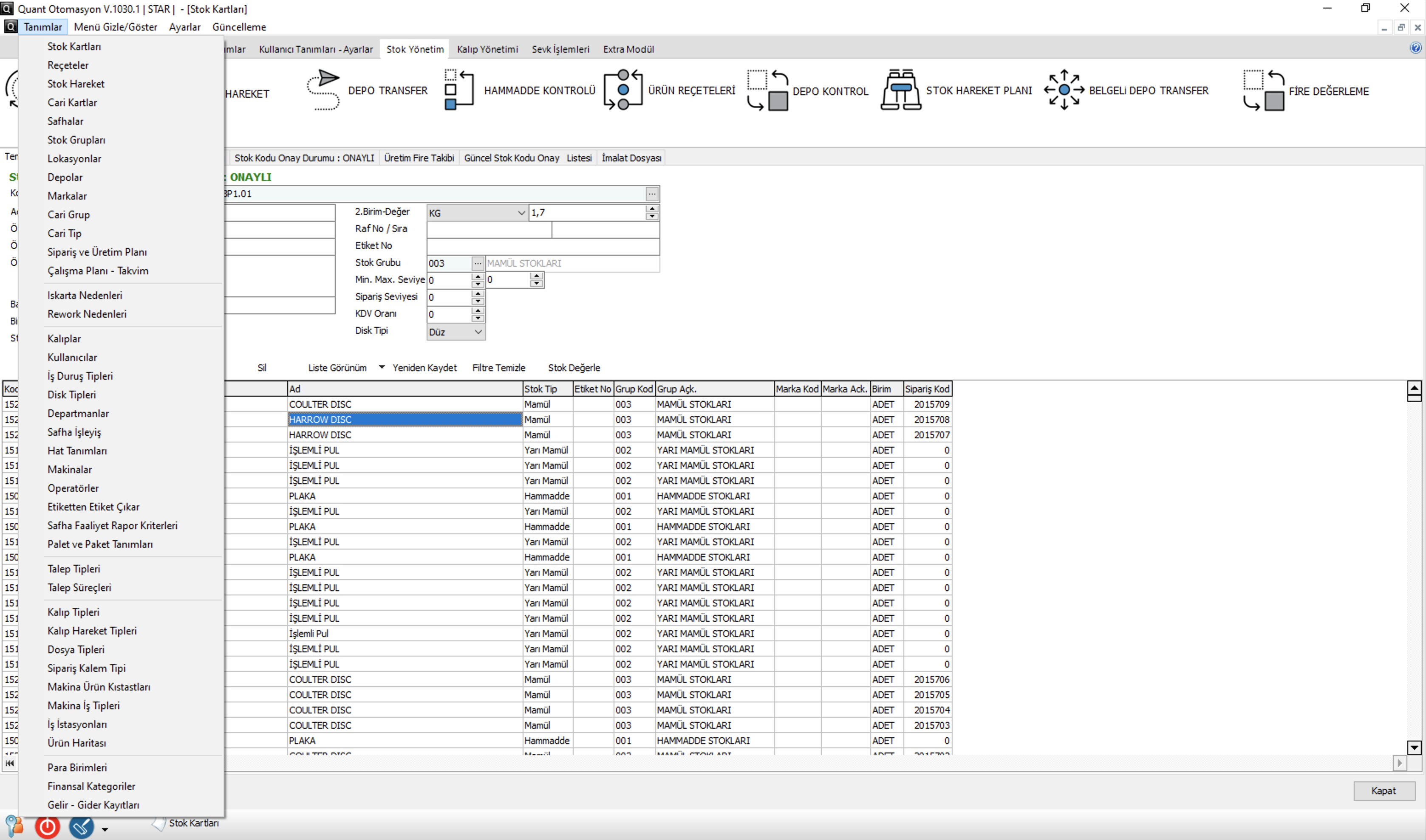1426x840 pixels.
Task: Increase the KDV Oranı spinner value
Action: (478, 310)
